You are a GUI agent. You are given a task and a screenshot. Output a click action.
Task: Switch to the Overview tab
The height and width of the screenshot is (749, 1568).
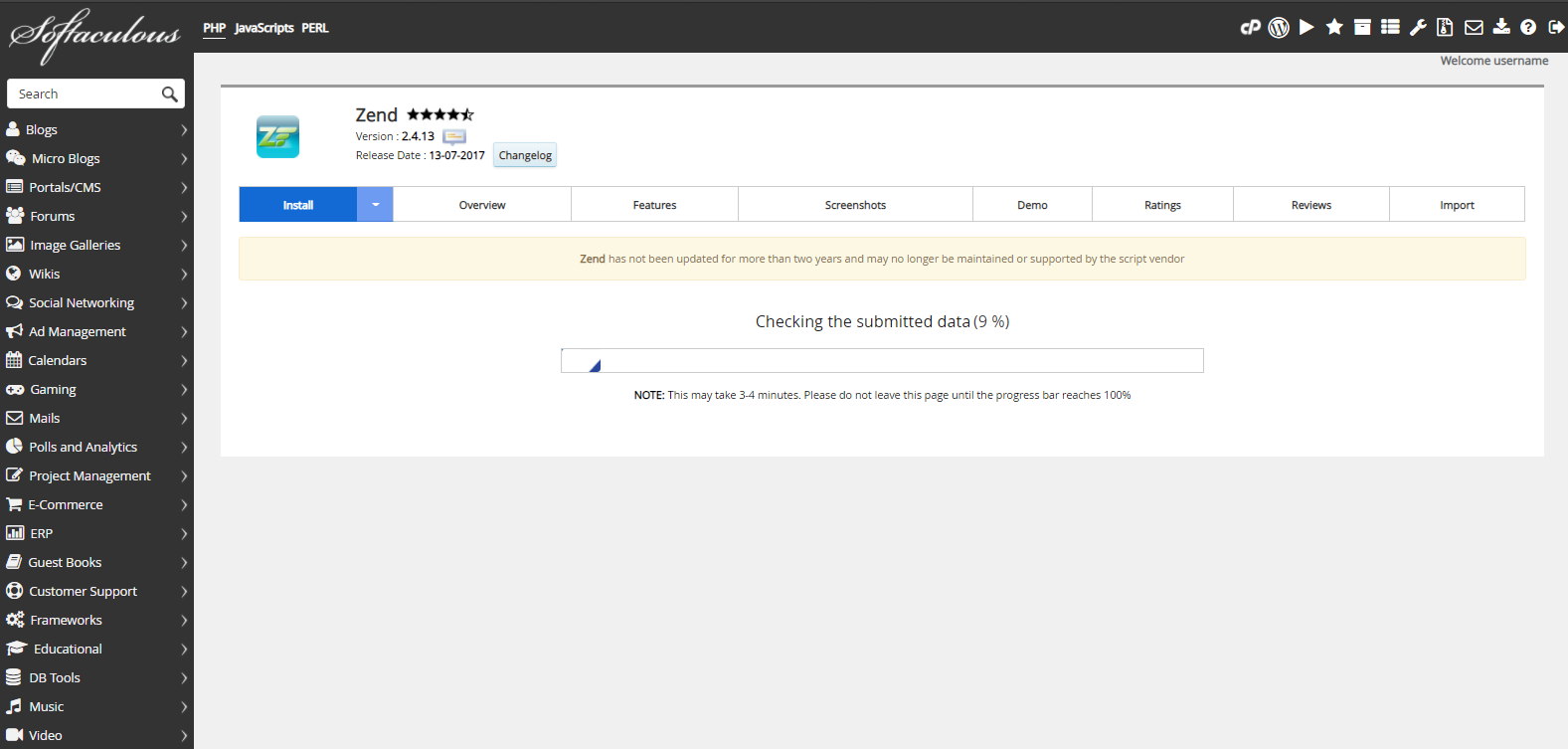(x=482, y=204)
